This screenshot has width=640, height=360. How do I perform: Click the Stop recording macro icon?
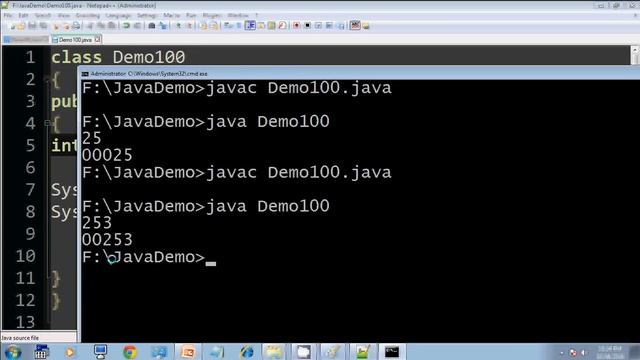pos(307,26)
